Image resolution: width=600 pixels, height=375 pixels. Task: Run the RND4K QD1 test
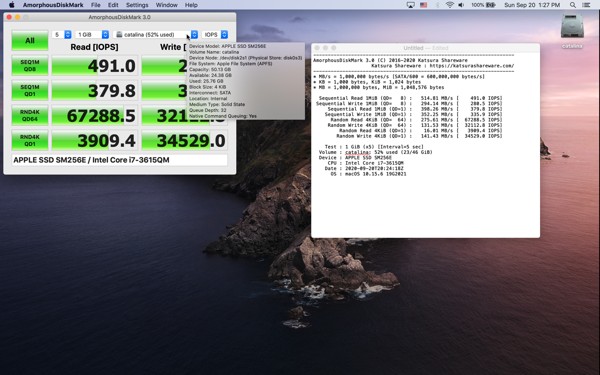pos(30,140)
